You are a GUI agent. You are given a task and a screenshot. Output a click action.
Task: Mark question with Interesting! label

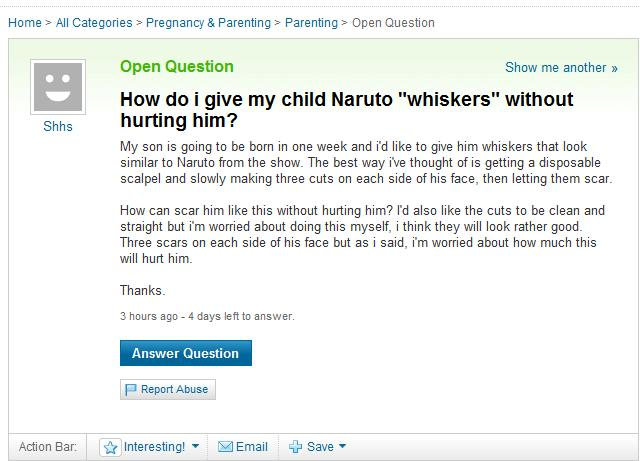[x=154, y=447]
